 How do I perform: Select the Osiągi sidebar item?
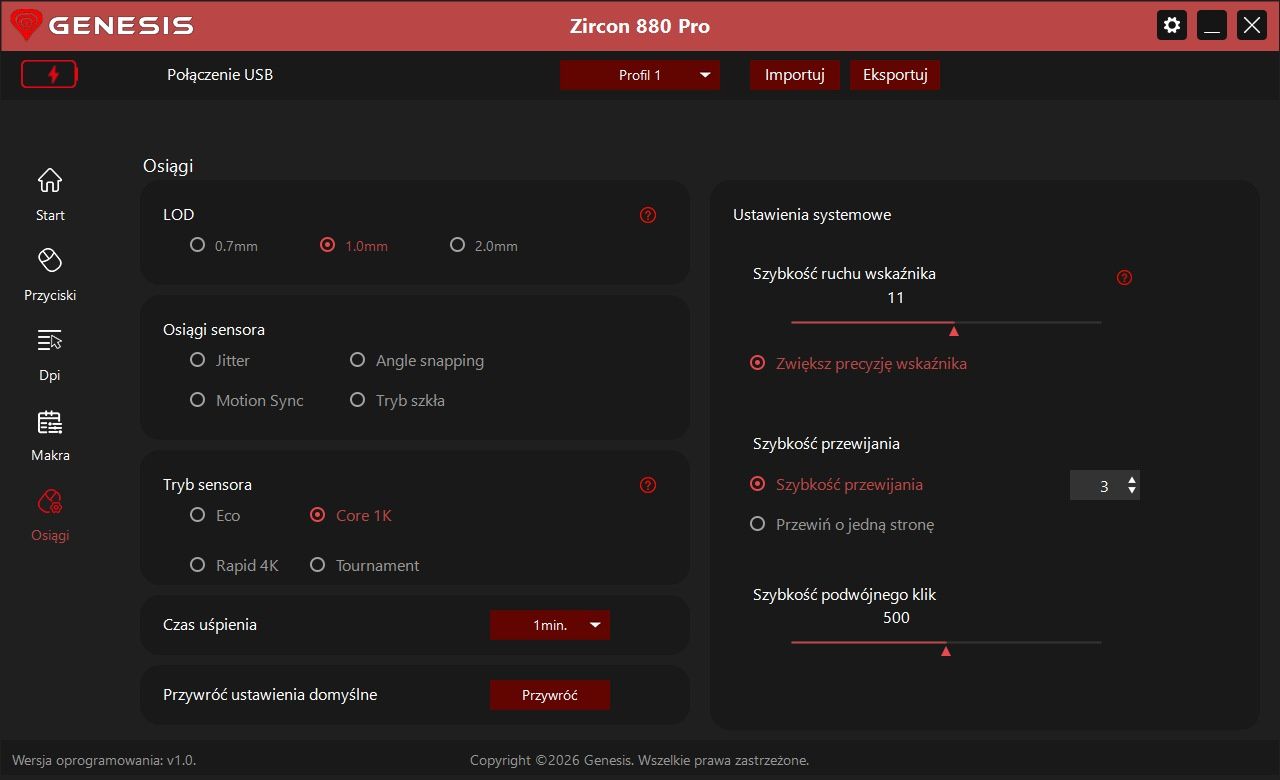50,515
